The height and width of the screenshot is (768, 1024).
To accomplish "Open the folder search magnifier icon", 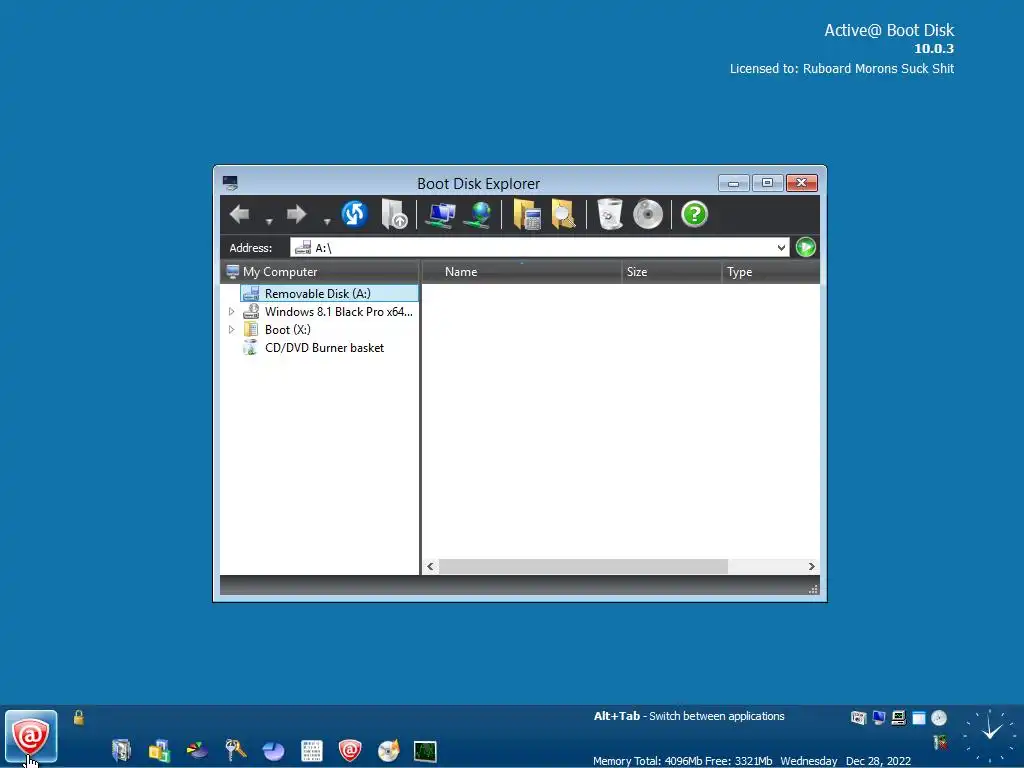I will point(564,214).
